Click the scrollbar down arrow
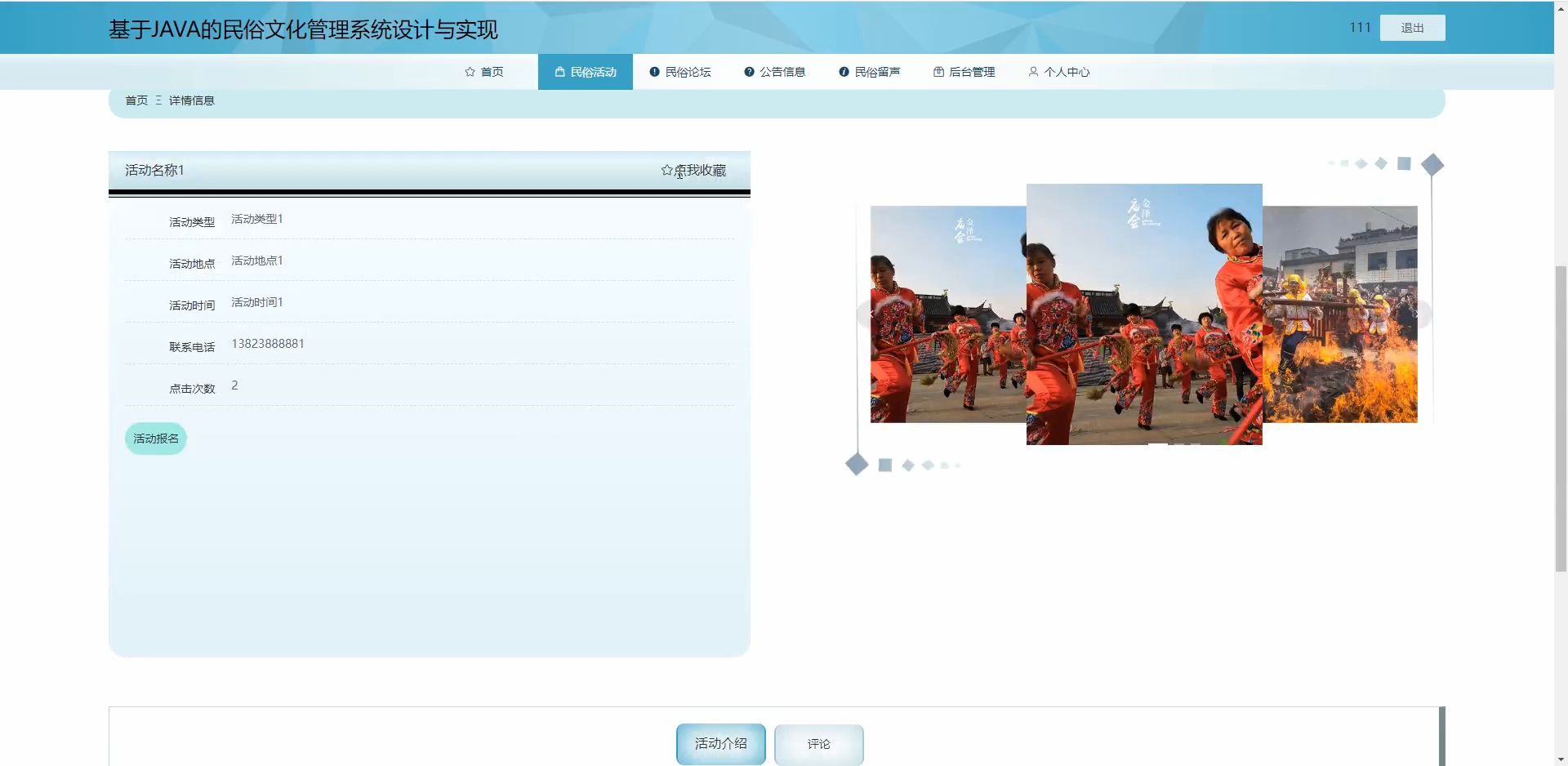Image resolution: width=1568 pixels, height=766 pixels. point(1561,759)
